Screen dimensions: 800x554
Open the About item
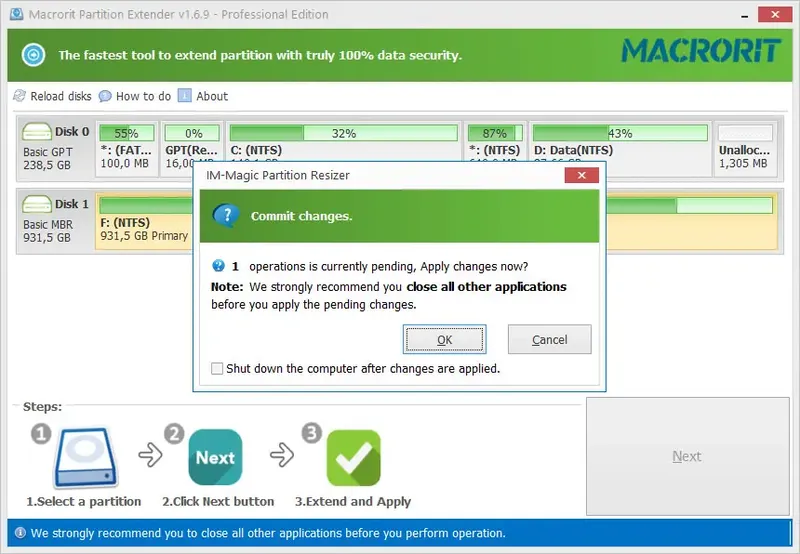(203, 96)
